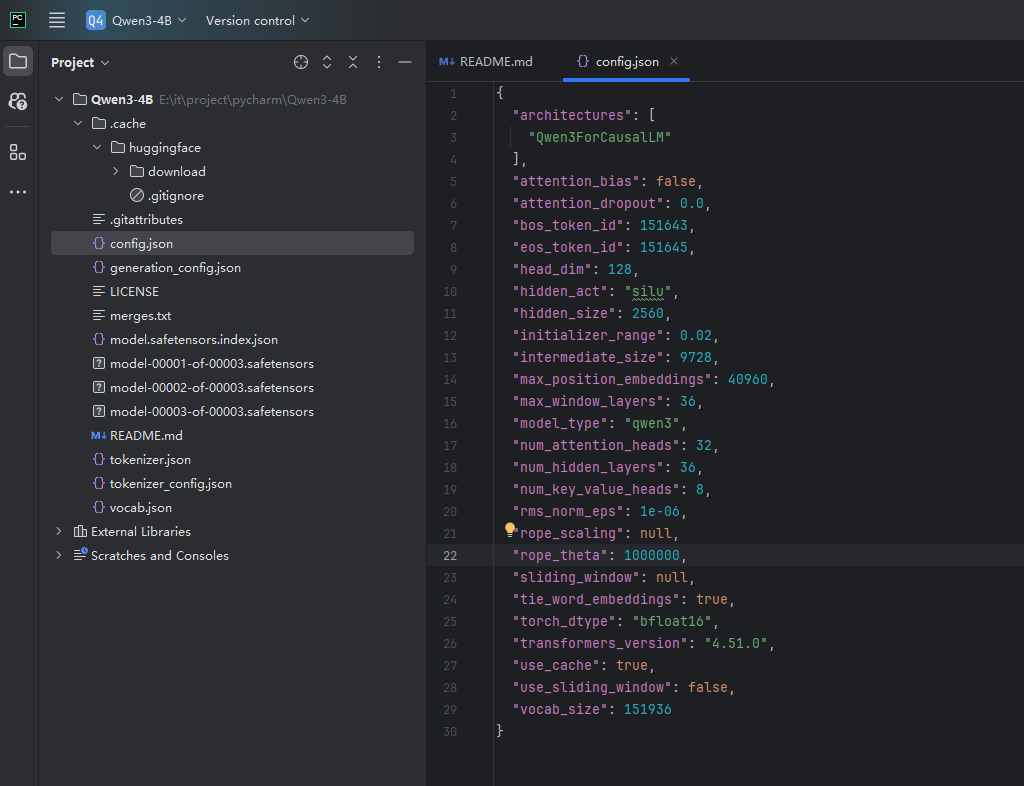Collapse the Qwen3-4B root folder
Image resolution: width=1024 pixels, height=786 pixels.
(59, 99)
